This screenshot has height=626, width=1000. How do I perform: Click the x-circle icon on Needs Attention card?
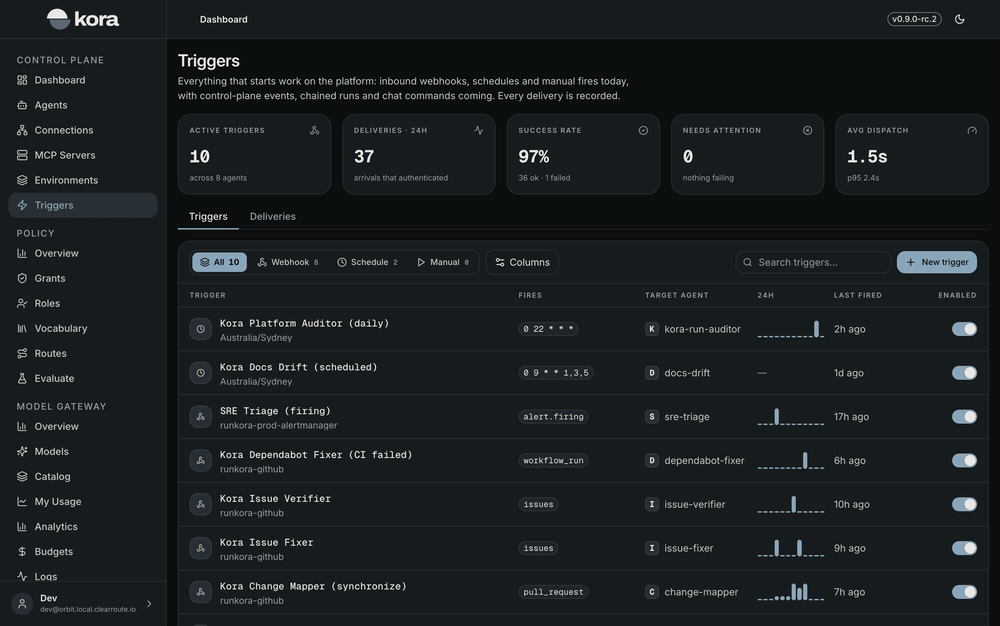click(x=807, y=130)
